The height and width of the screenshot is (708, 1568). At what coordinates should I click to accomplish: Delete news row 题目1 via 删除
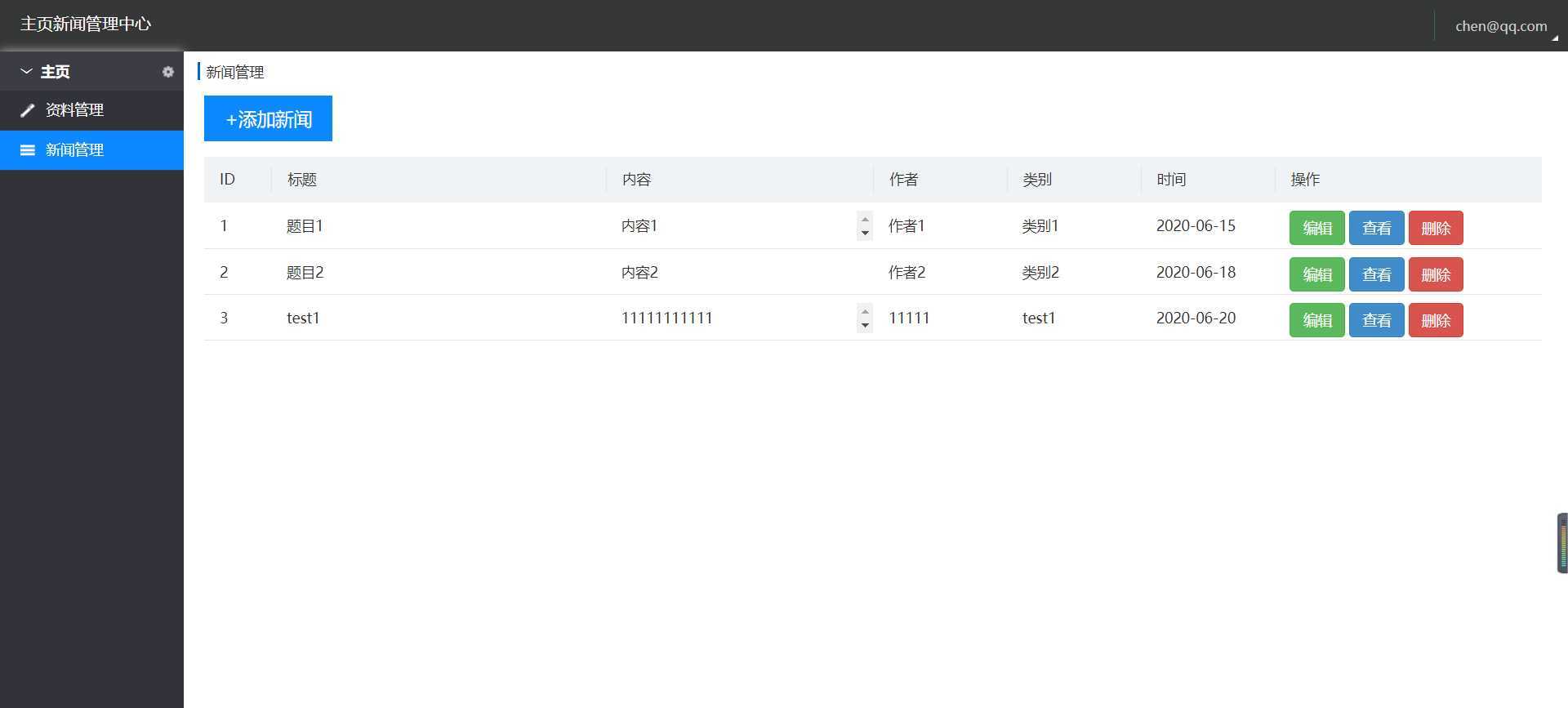(x=1436, y=228)
